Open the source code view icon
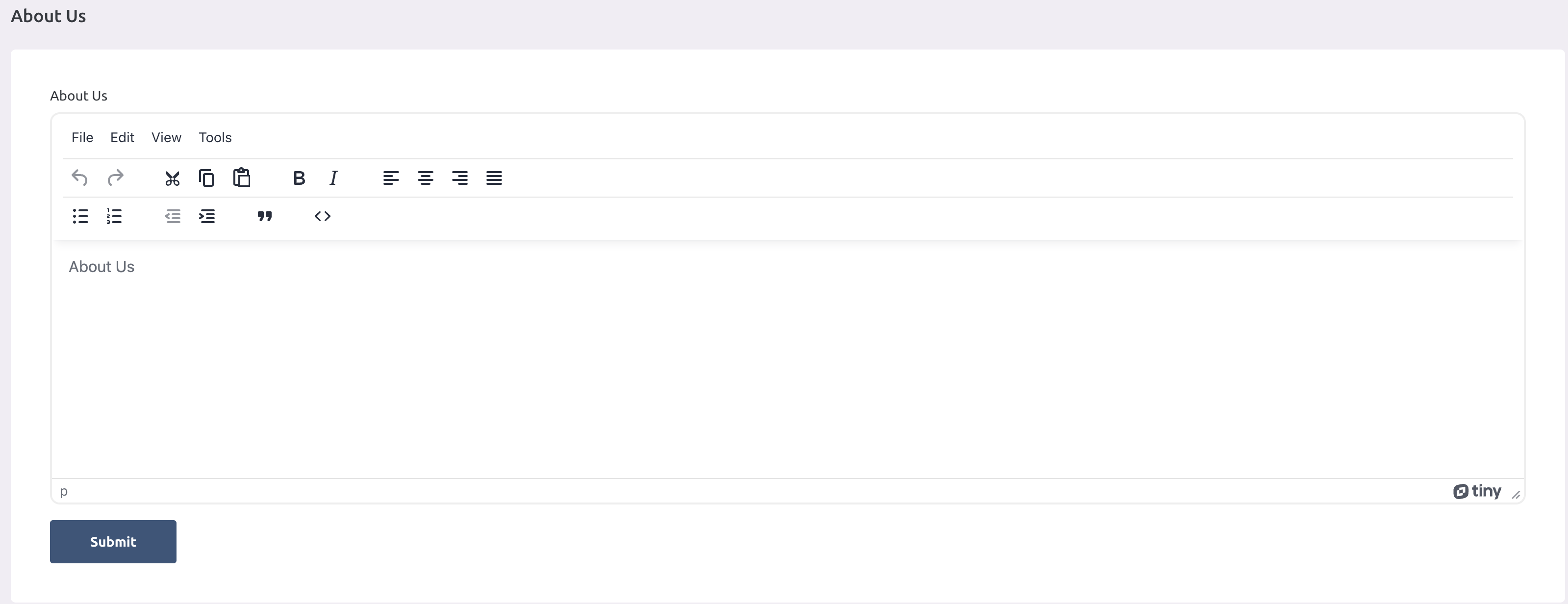Image resolution: width=1568 pixels, height=604 pixels. 323,216
